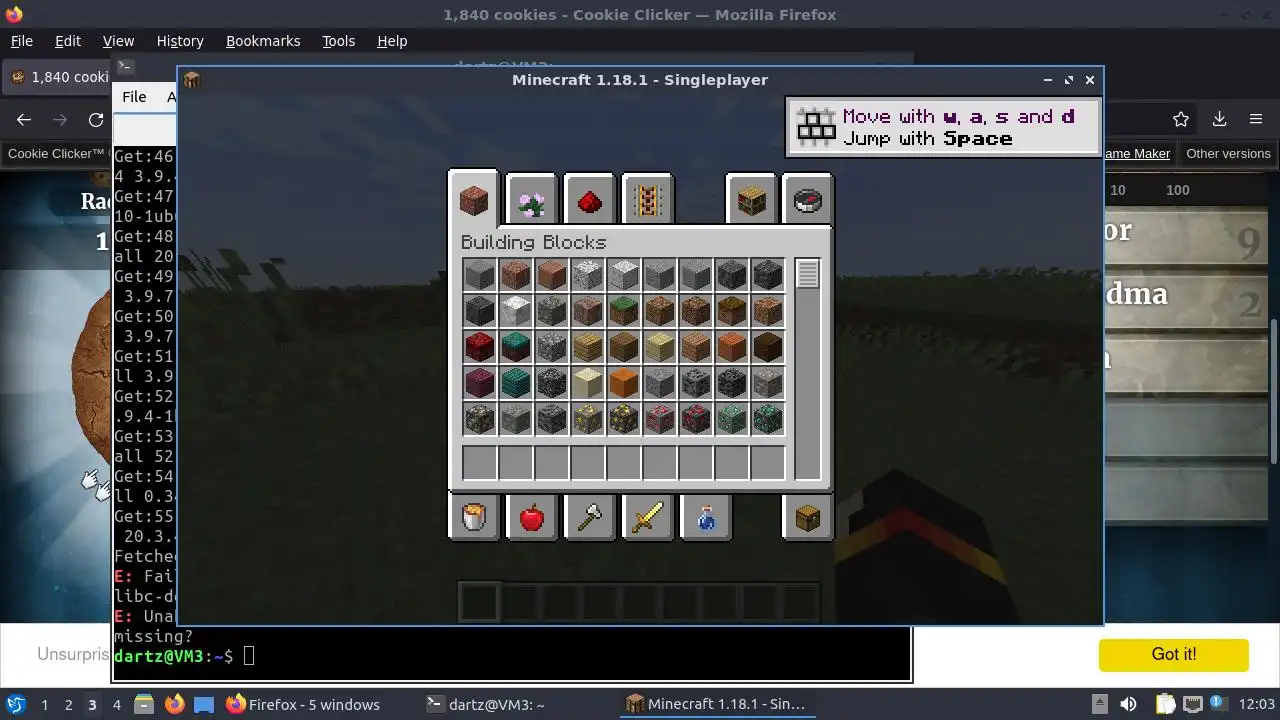The height and width of the screenshot is (720, 1280).
Task: Open Firefox Bookmarks menu
Action: [263, 41]
